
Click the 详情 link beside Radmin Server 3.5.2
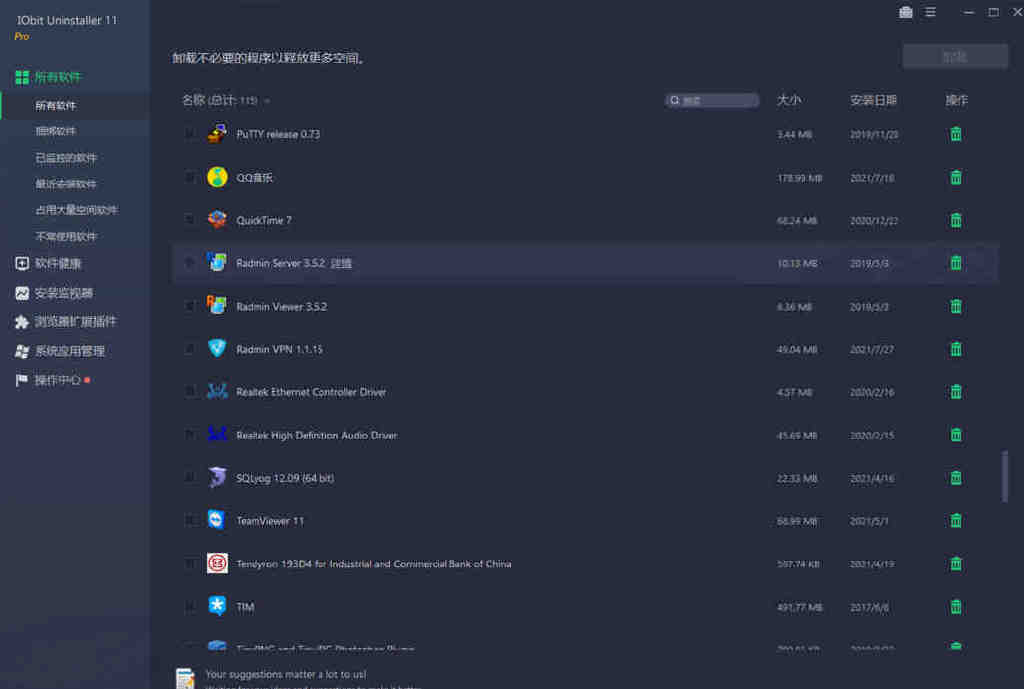tap(341, 263)
